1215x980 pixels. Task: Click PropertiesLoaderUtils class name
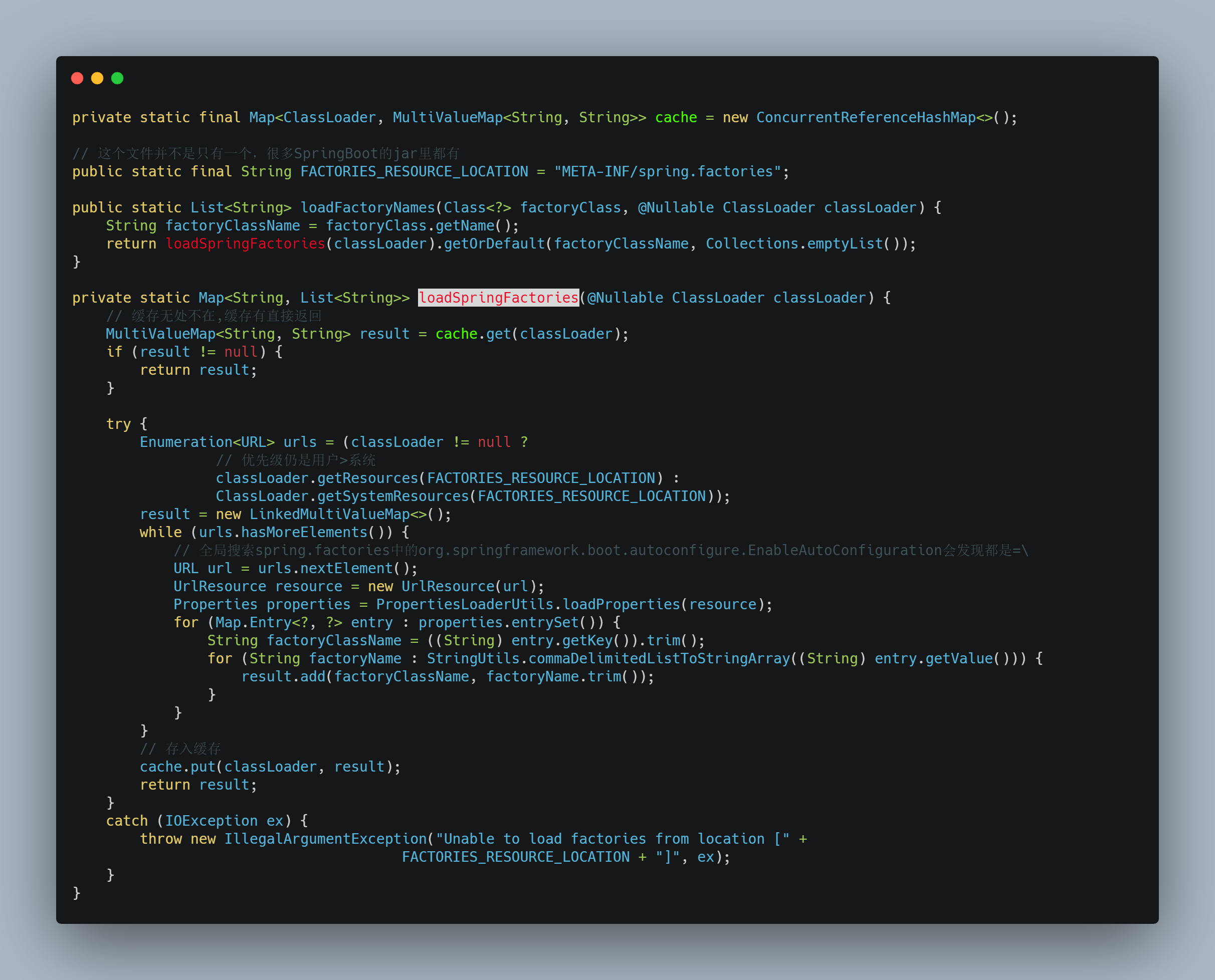(464, 604)
